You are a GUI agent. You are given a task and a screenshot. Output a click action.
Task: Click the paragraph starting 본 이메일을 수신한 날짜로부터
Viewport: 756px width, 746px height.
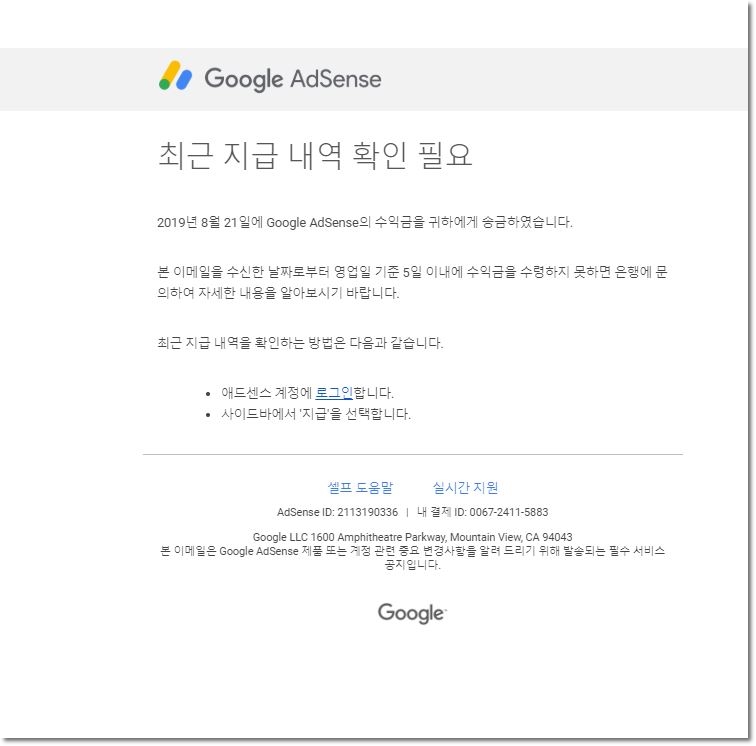412,282
